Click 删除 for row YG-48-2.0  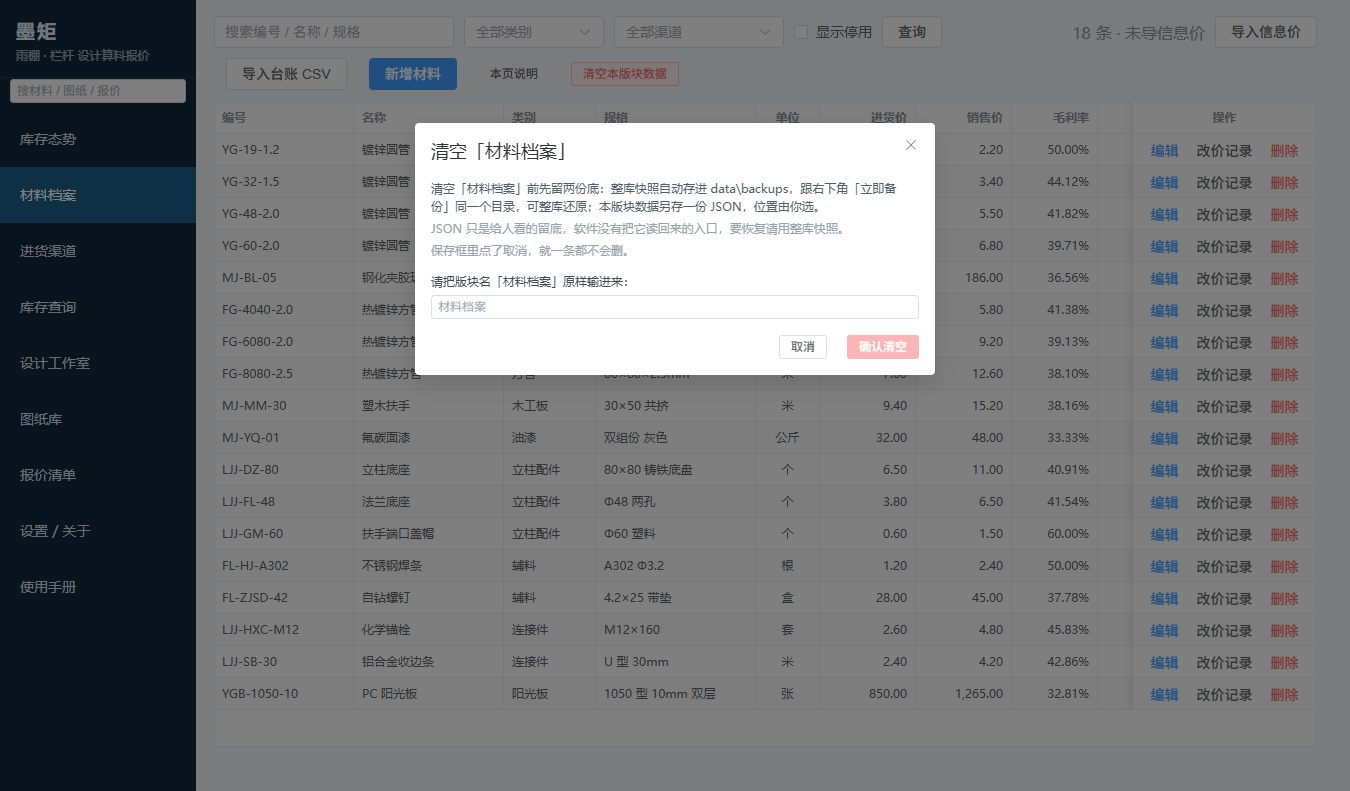pos(1284,215)
